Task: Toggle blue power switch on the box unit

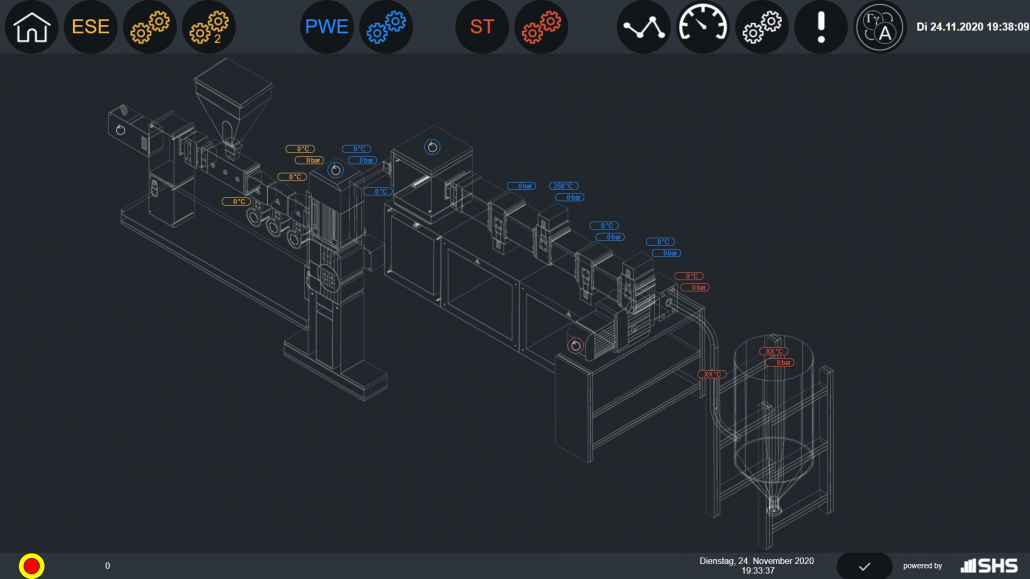Action: pos(432,147)
